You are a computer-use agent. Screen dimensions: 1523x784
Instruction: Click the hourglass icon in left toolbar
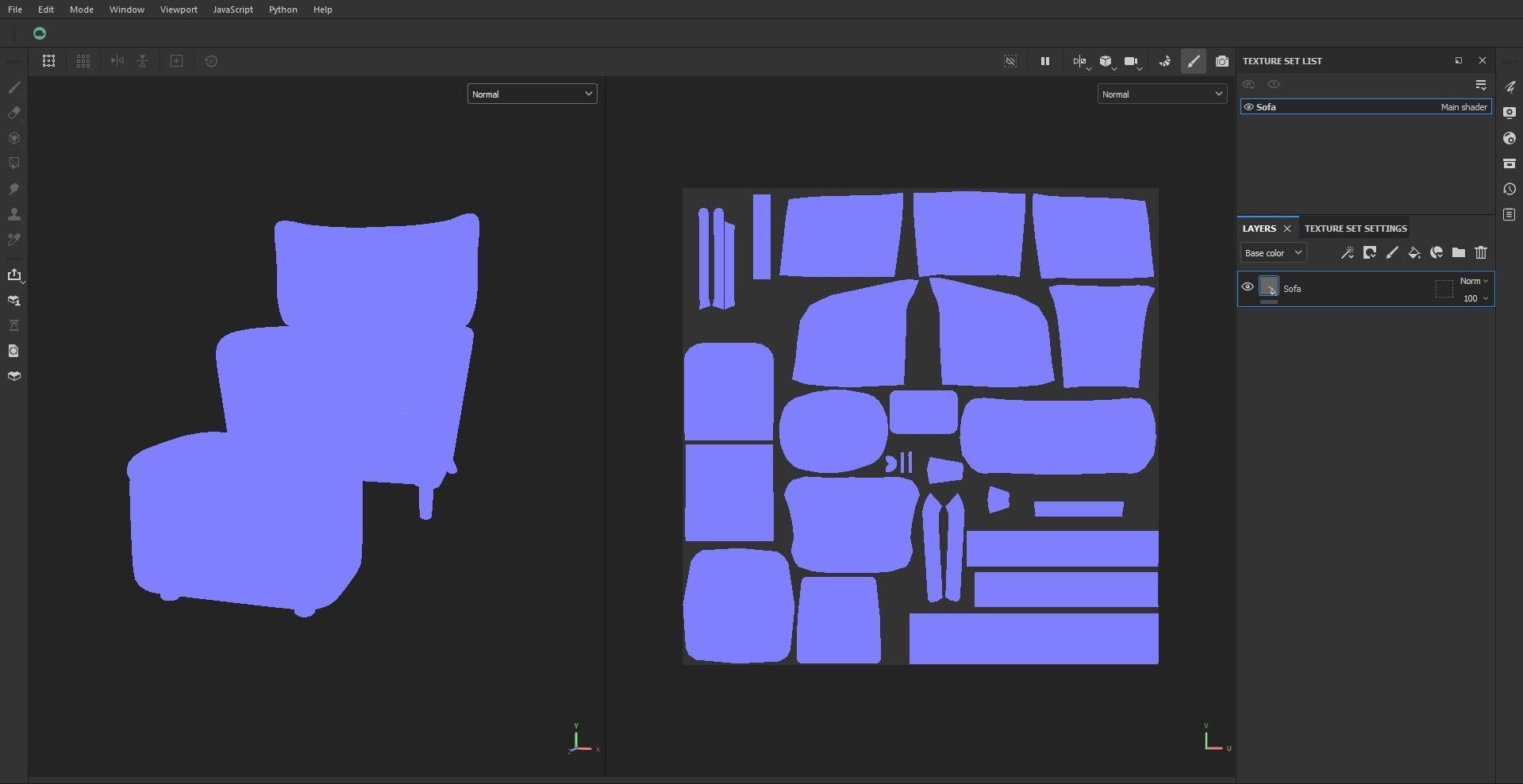click(x=14, y=325)
